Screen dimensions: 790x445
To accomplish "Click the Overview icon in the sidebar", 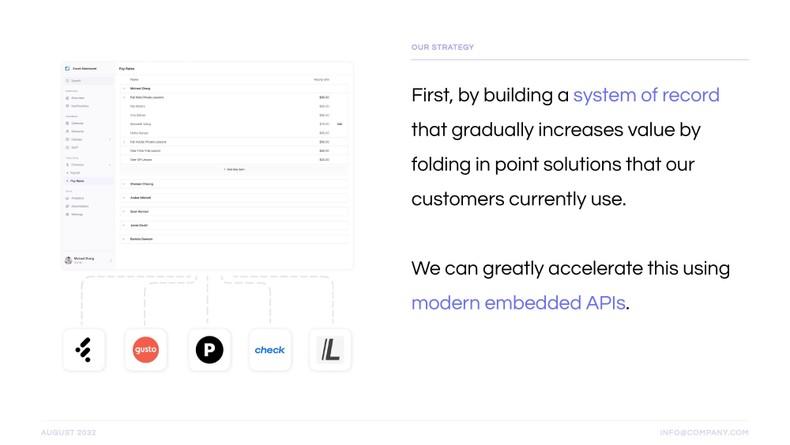I will pos(68,98).
